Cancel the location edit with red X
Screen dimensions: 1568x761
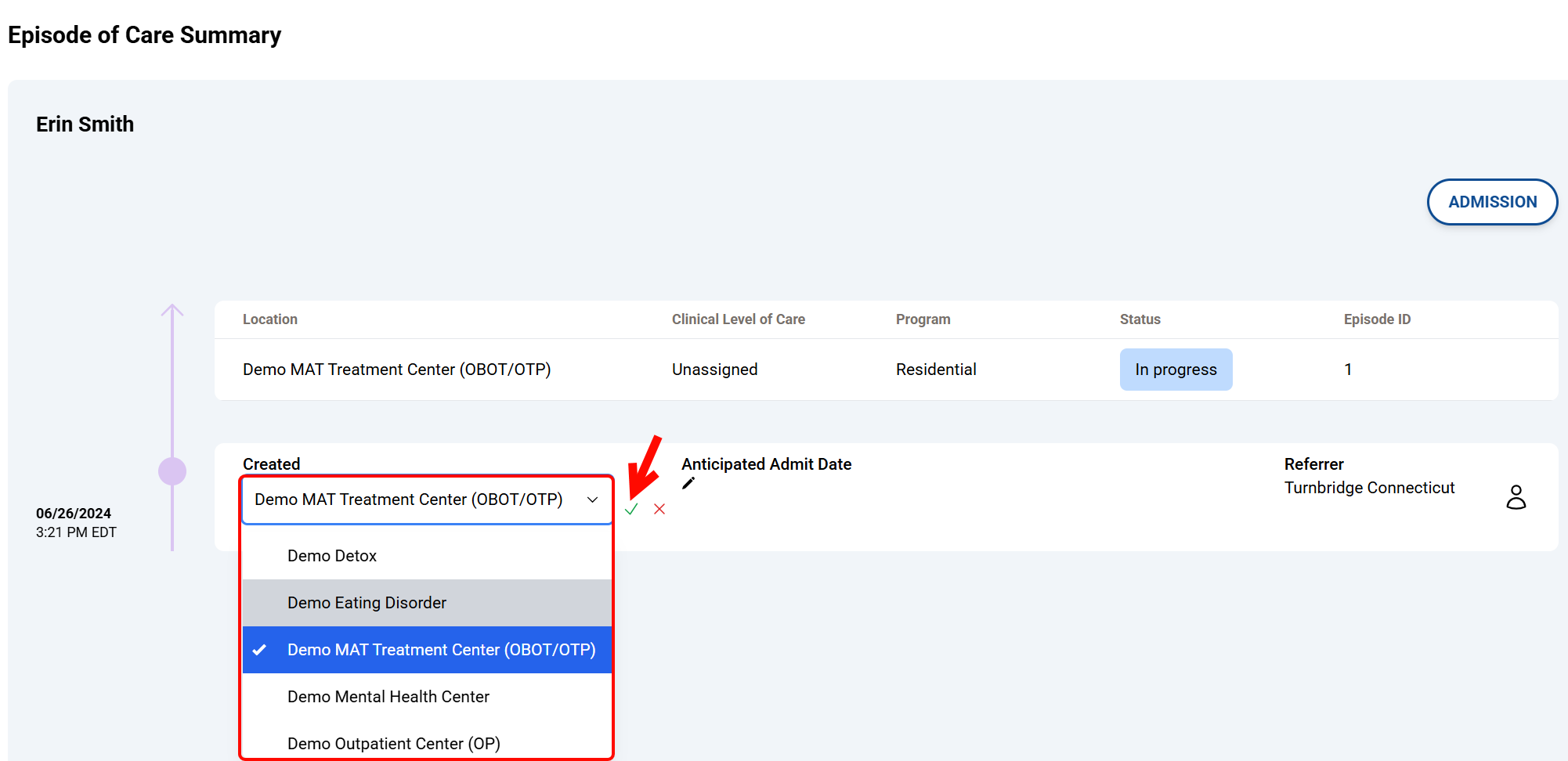pos(659,510)
